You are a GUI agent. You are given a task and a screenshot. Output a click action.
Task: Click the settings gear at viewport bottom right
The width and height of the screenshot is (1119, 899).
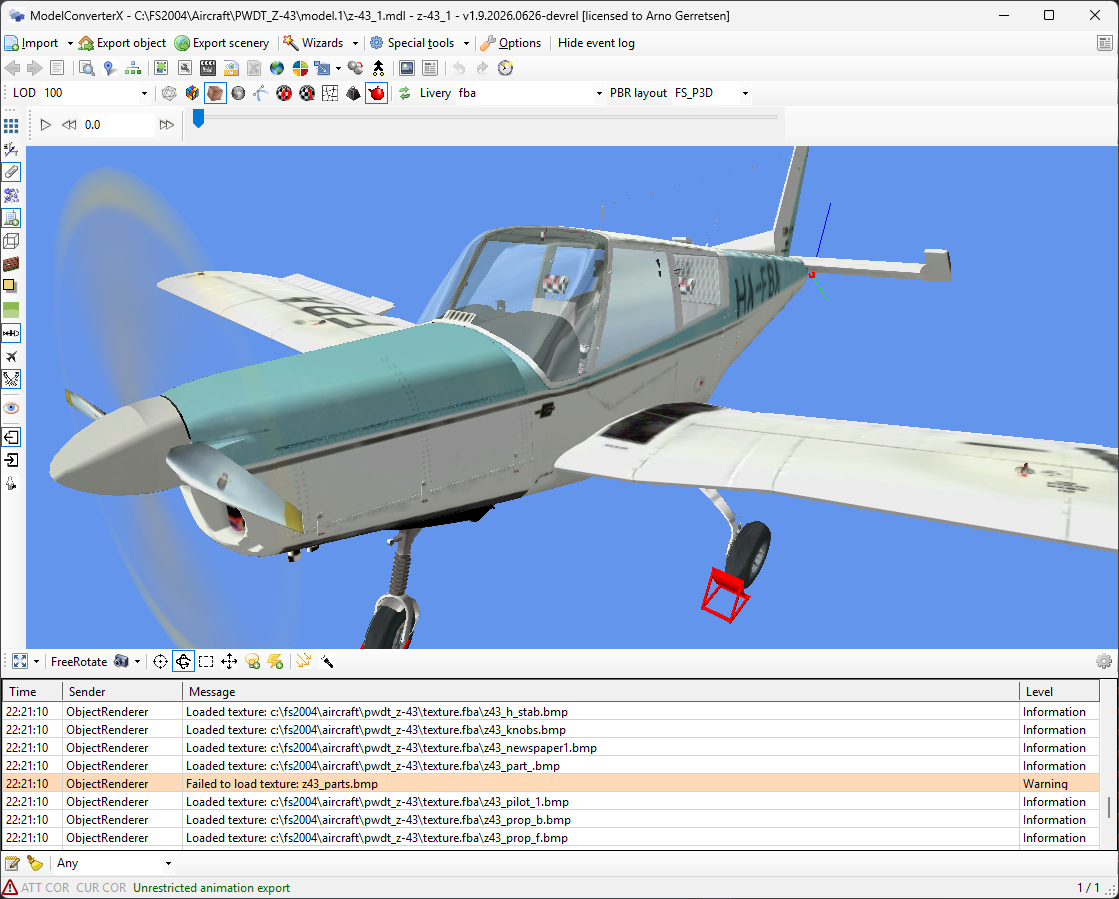tap(1104, 661)
